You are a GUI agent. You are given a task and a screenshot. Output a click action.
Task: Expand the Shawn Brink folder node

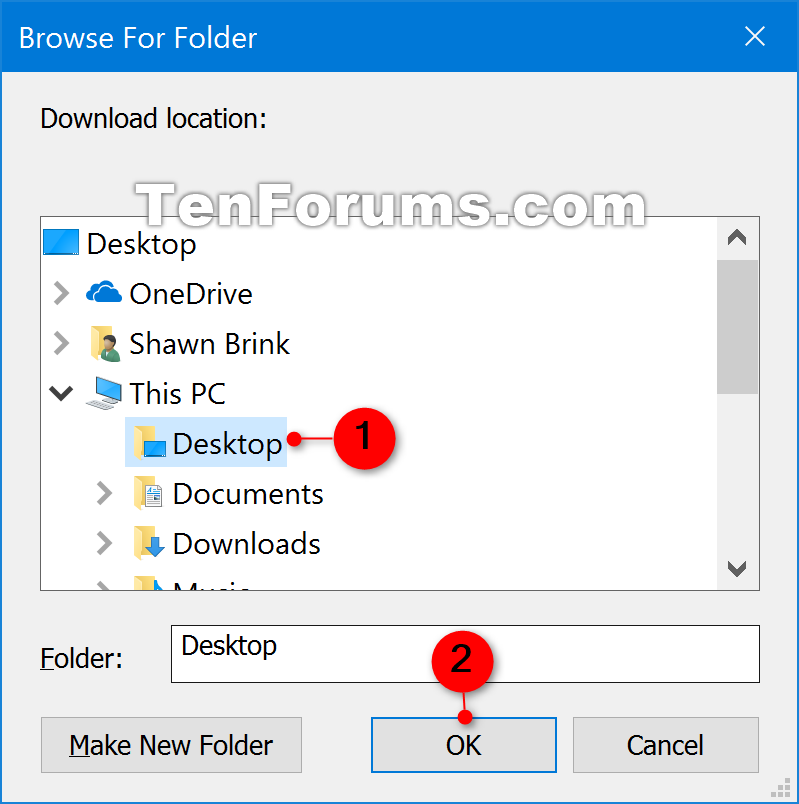click(62, 343)
